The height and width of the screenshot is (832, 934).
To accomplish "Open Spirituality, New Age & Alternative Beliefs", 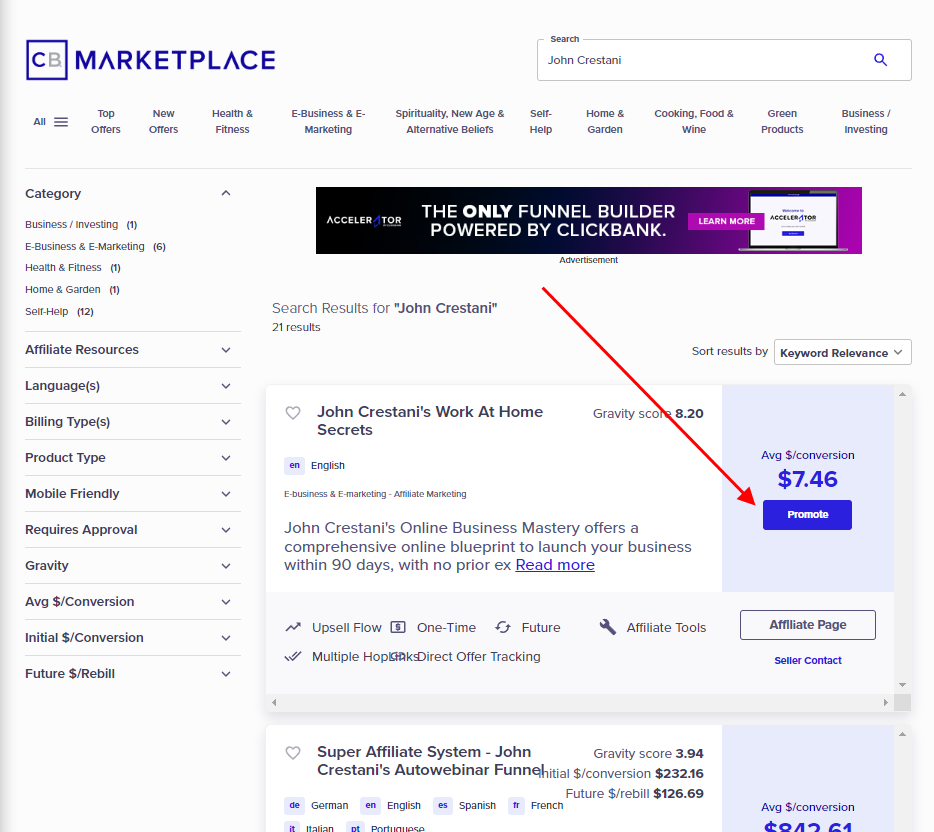I will pyautogui.click(x=450, y=121).
